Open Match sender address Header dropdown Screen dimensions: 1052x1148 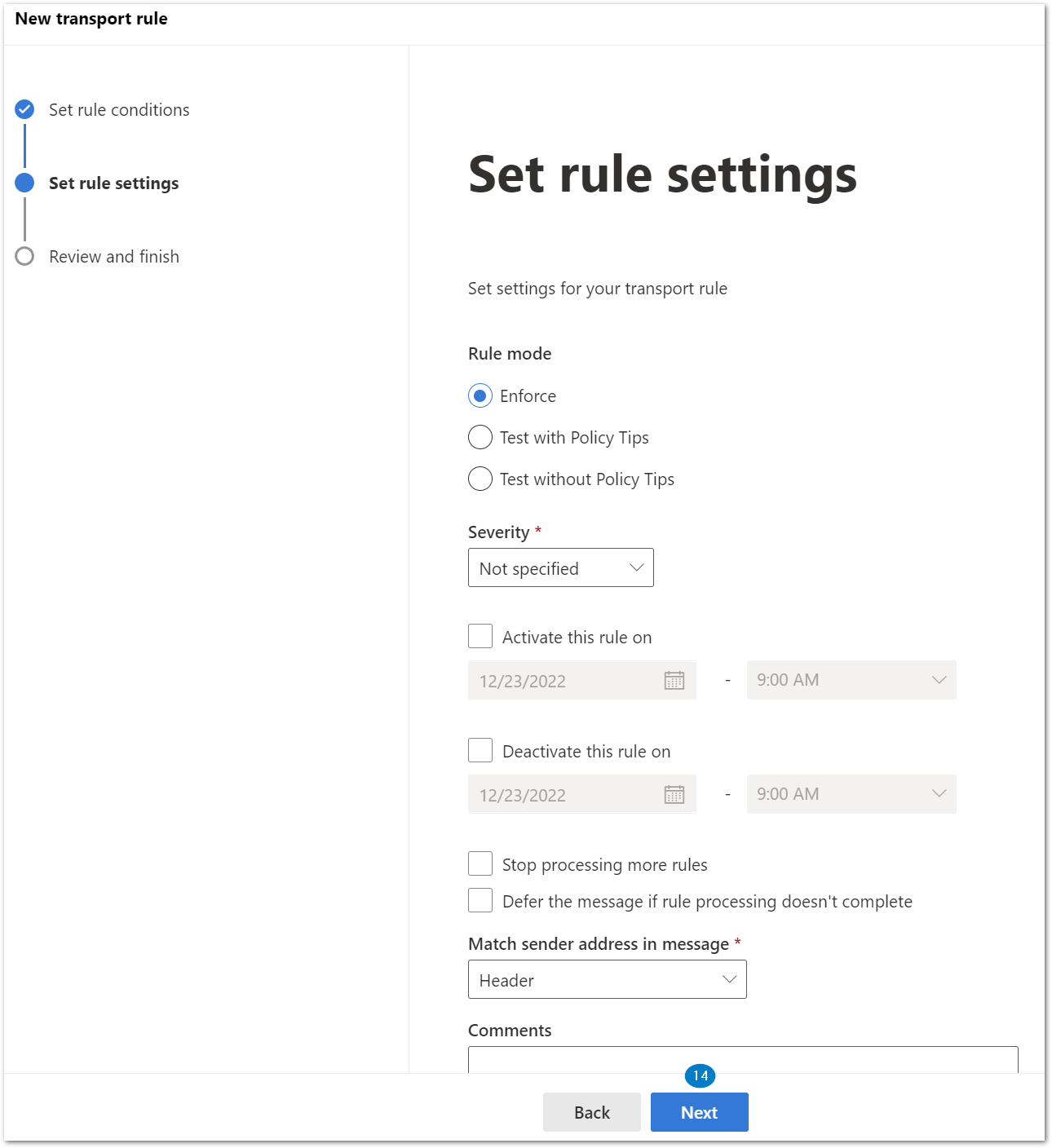tap(608, 979)
